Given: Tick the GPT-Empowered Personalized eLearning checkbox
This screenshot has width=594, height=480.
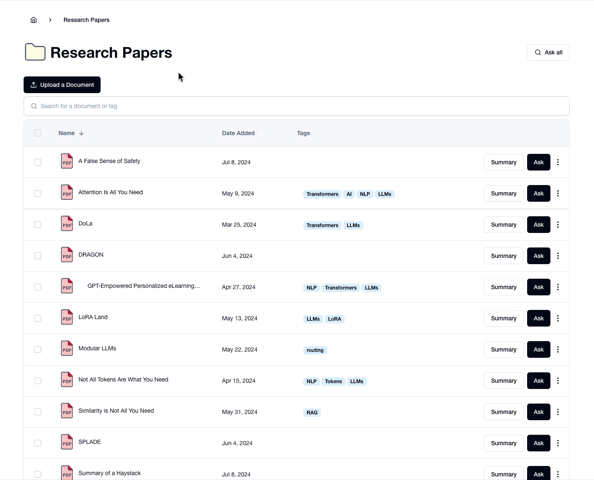Looking at the screenshot, I should 38,287.
